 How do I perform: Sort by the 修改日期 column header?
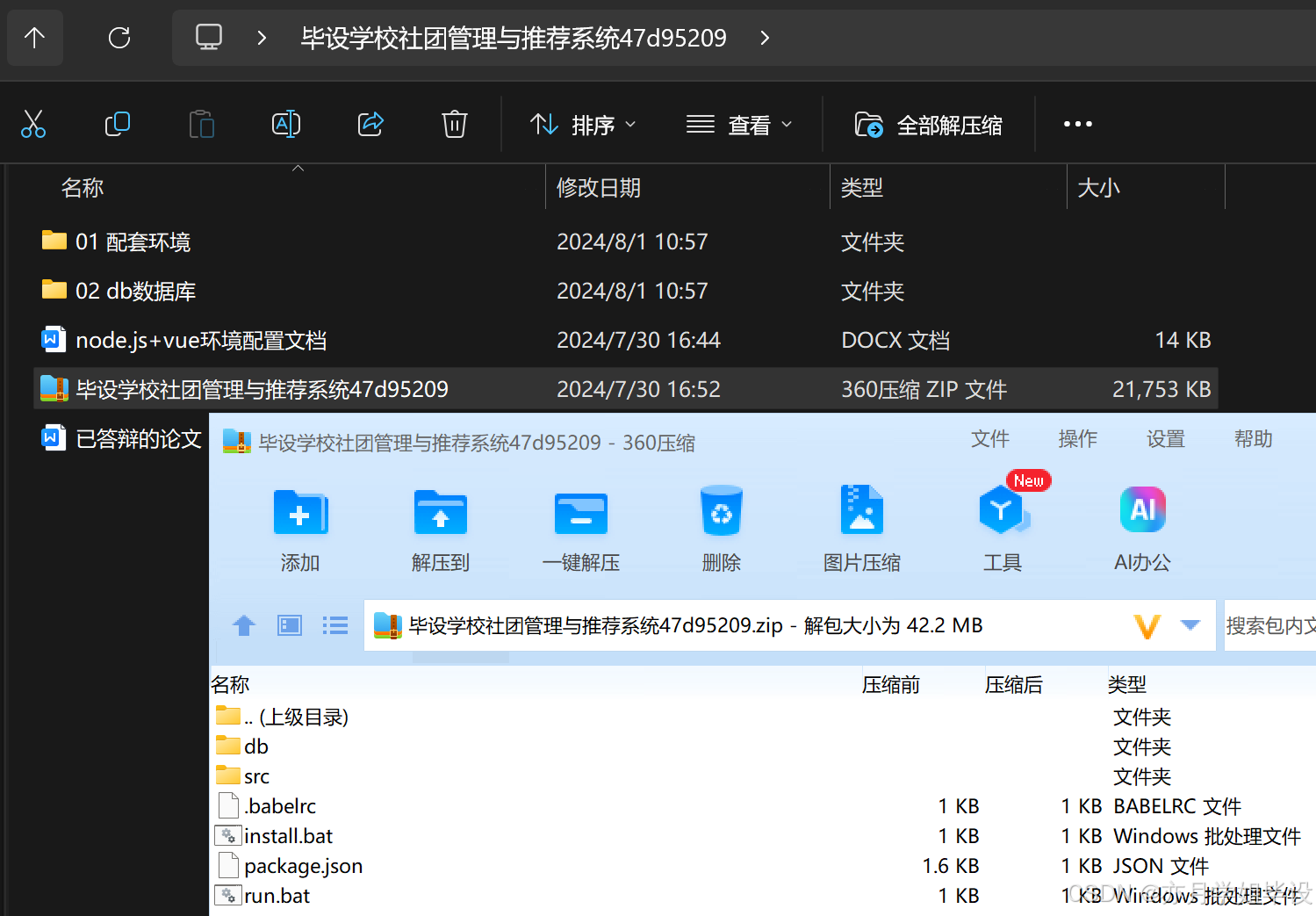pos(599,188)
